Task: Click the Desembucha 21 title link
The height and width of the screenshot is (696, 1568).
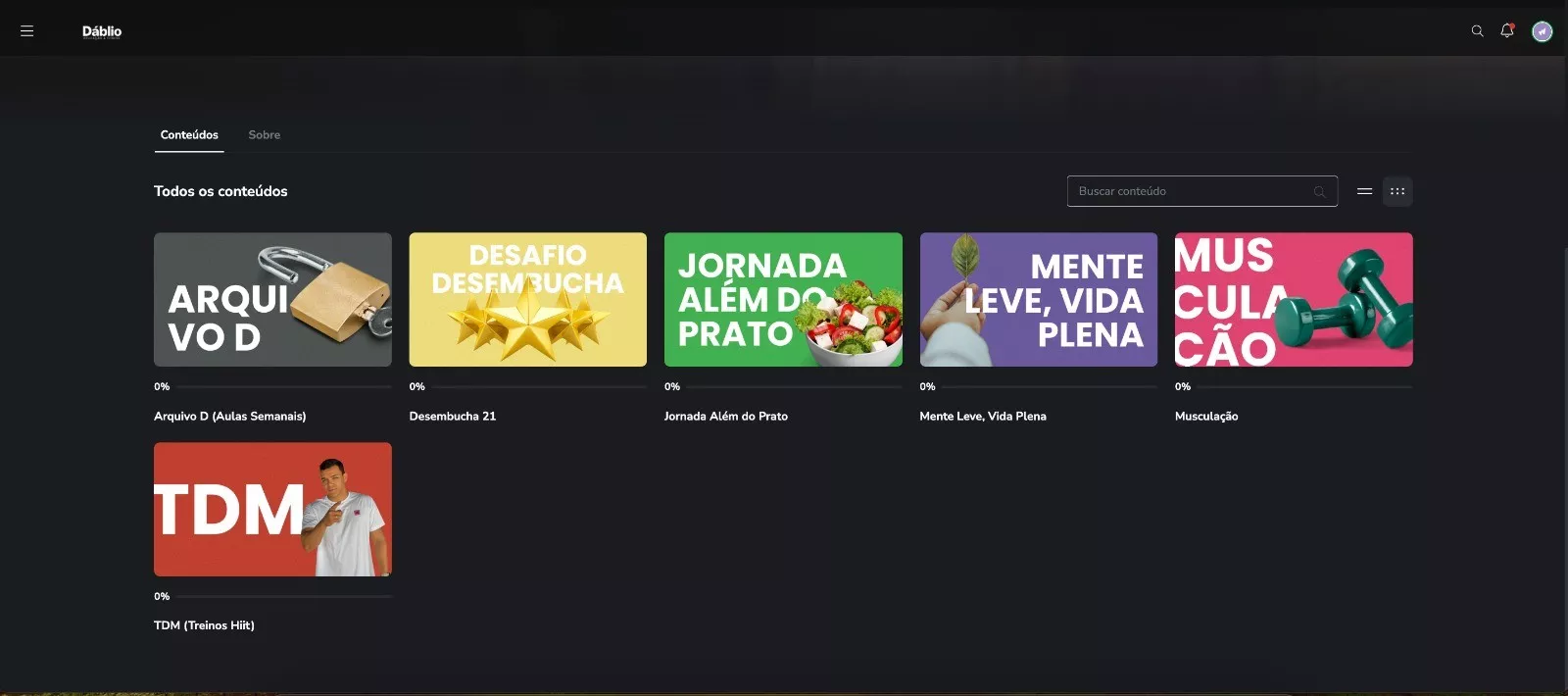Action: (452, 417)
